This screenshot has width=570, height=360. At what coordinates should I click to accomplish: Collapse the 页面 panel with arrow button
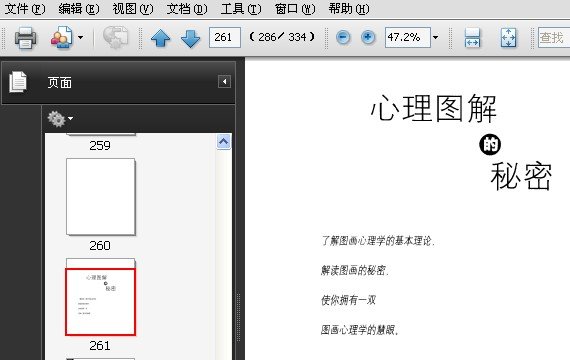pos(224,81)
